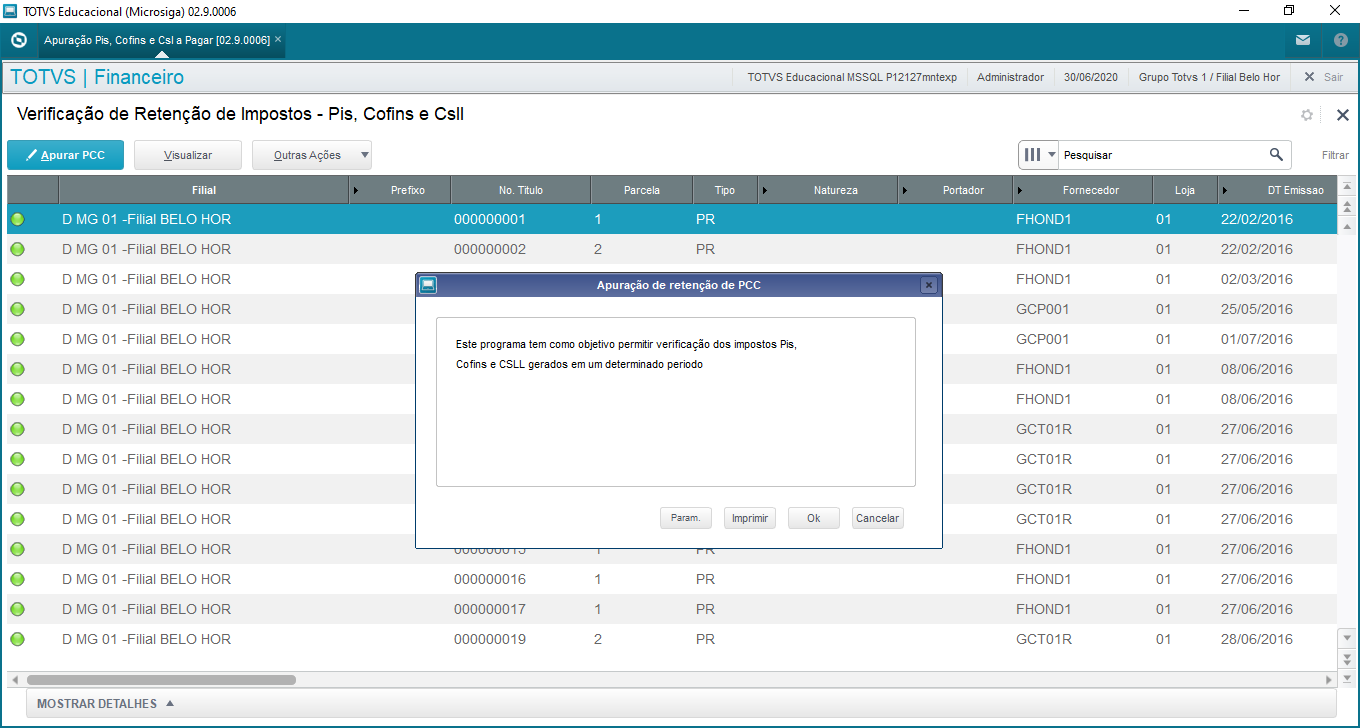Open the help question mark icon

(x=1341, y=41)
